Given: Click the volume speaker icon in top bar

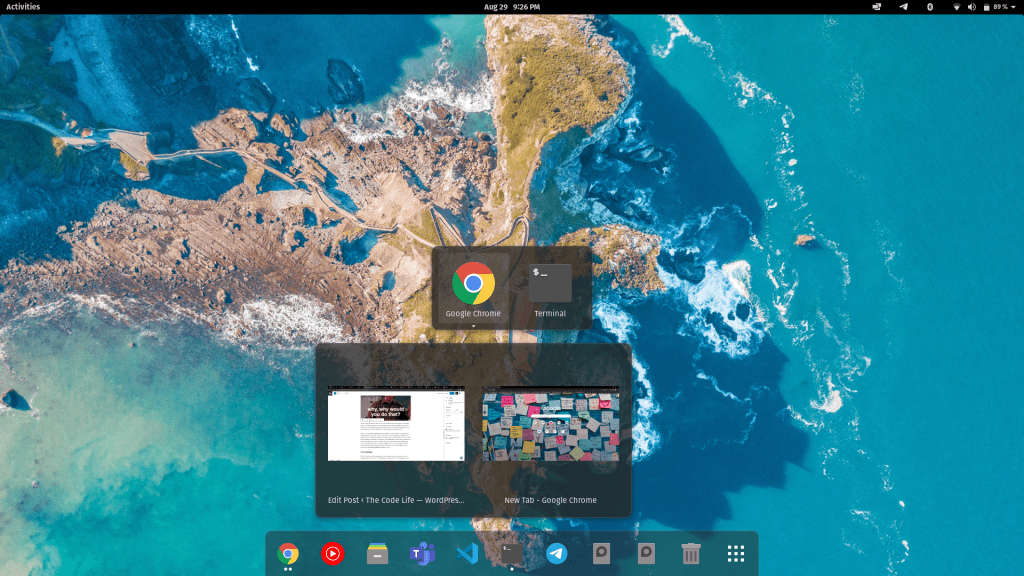Looking at the screenshot, I should 971,7.
